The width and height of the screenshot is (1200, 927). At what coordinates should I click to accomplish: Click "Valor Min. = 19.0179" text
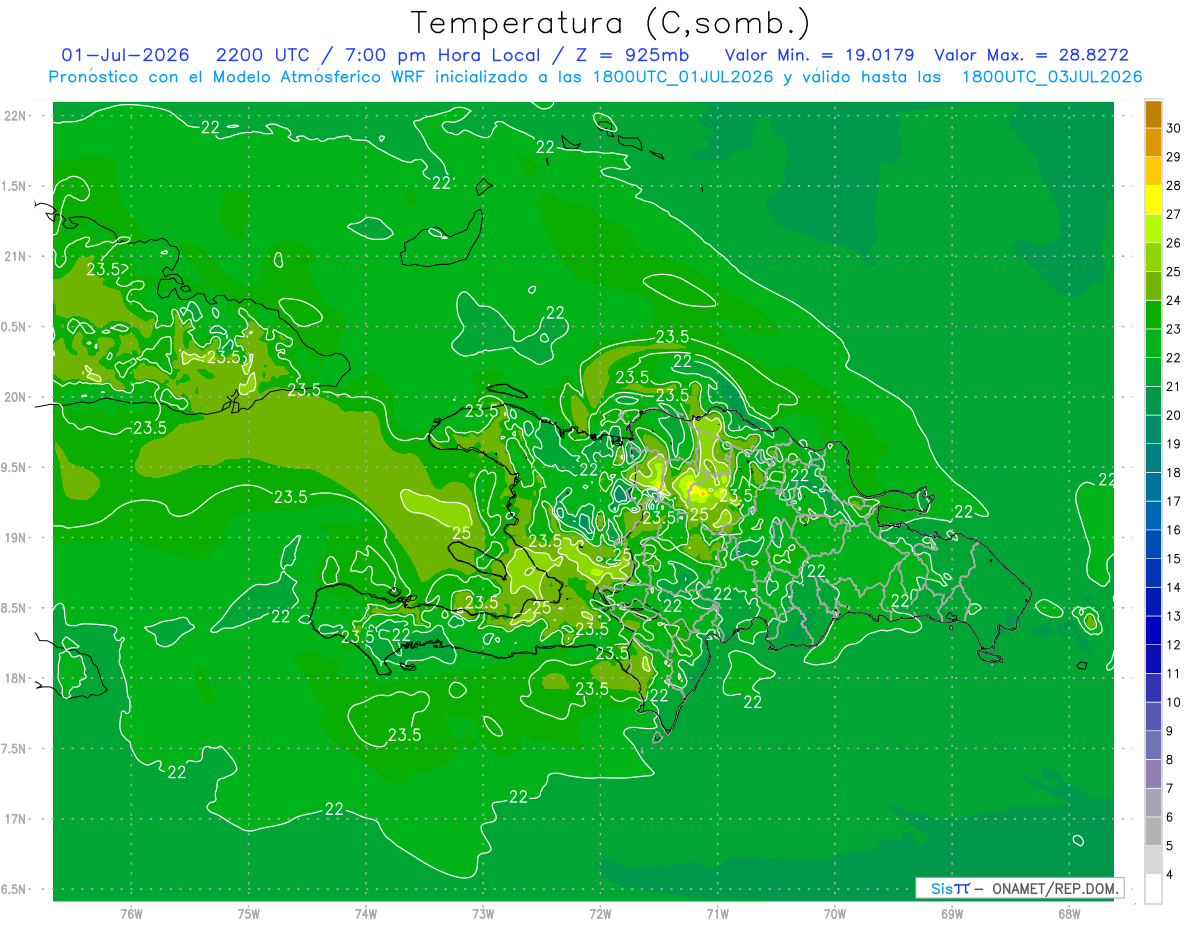click(818, 55)
